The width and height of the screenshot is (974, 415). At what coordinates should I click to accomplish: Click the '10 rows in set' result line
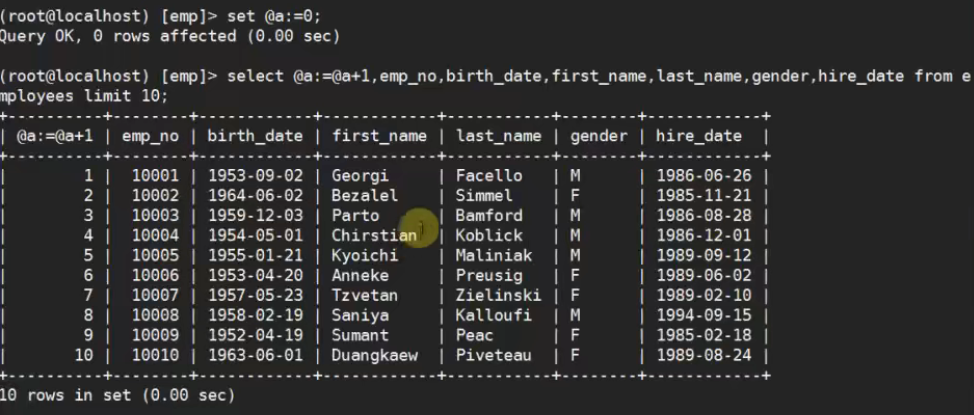click(x=118, y=395)
